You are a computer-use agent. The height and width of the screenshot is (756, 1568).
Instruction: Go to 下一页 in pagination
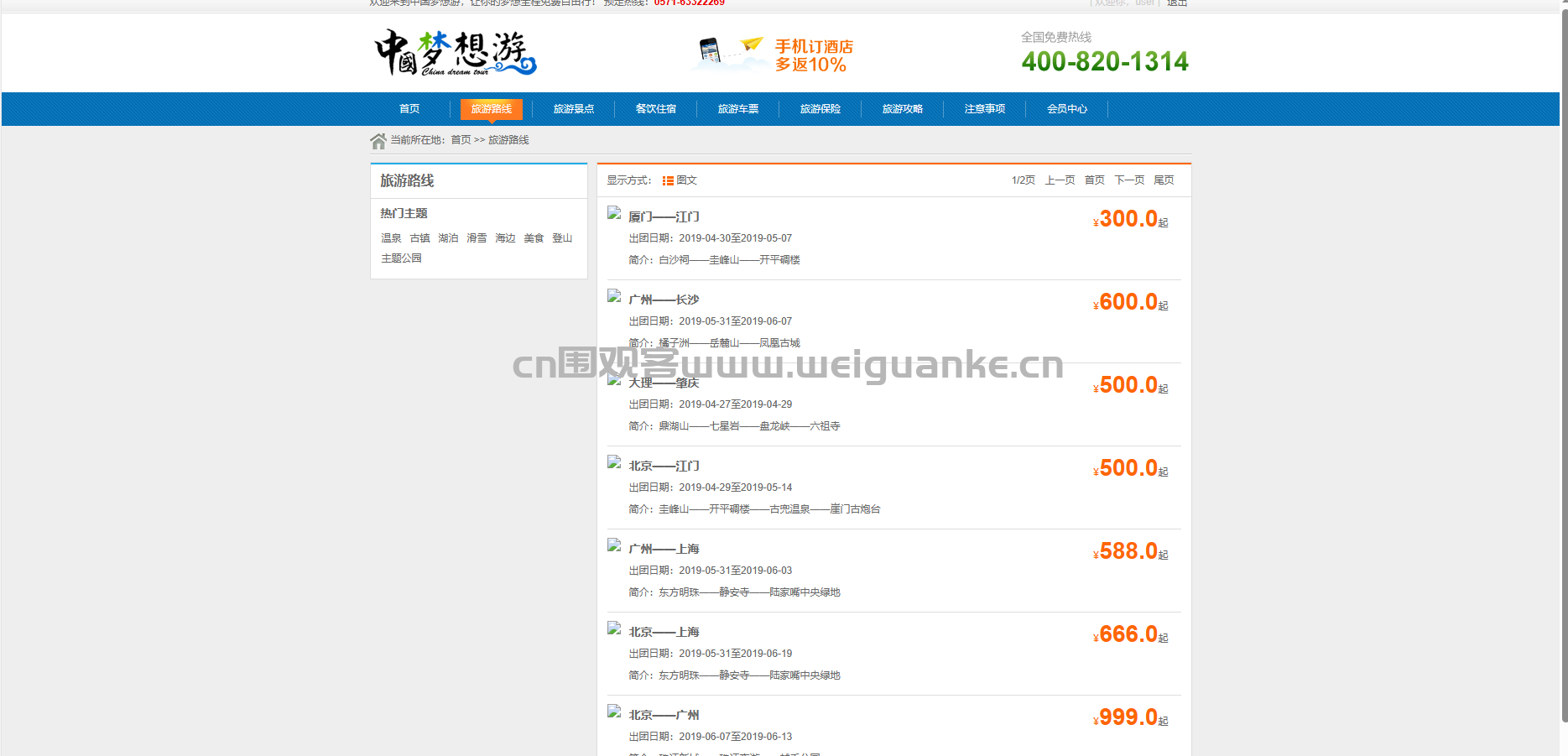coord(1129,180)
